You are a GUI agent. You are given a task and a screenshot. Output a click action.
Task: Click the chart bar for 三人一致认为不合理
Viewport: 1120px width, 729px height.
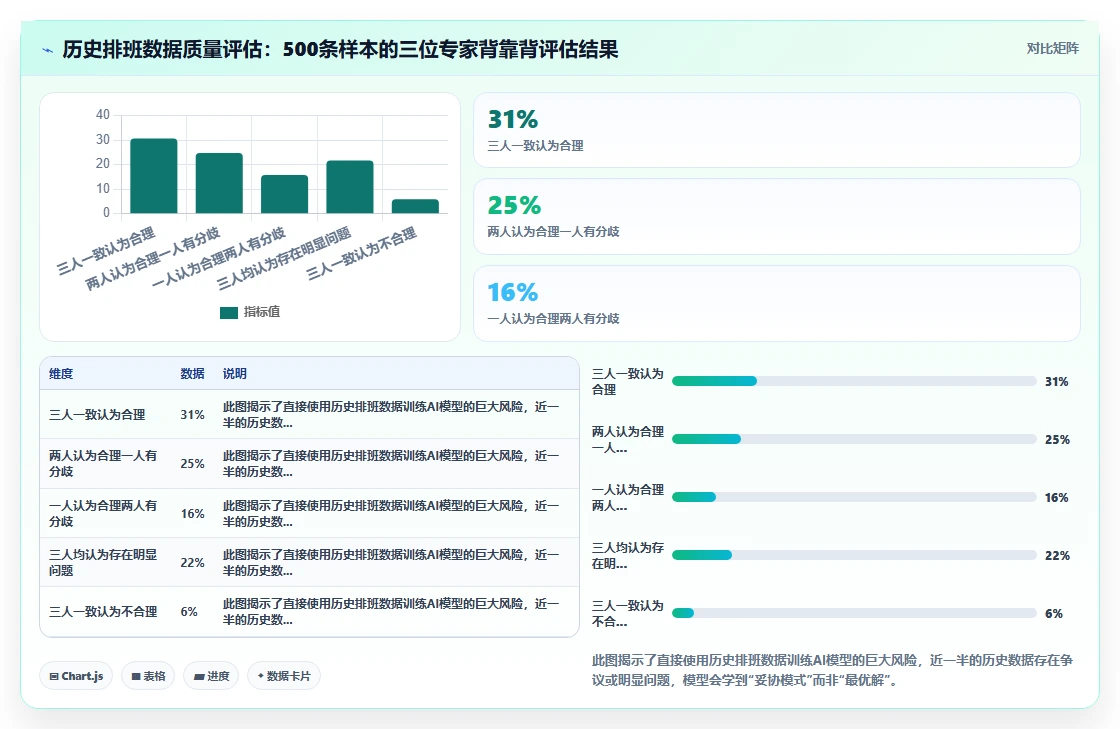click(415, 206)
